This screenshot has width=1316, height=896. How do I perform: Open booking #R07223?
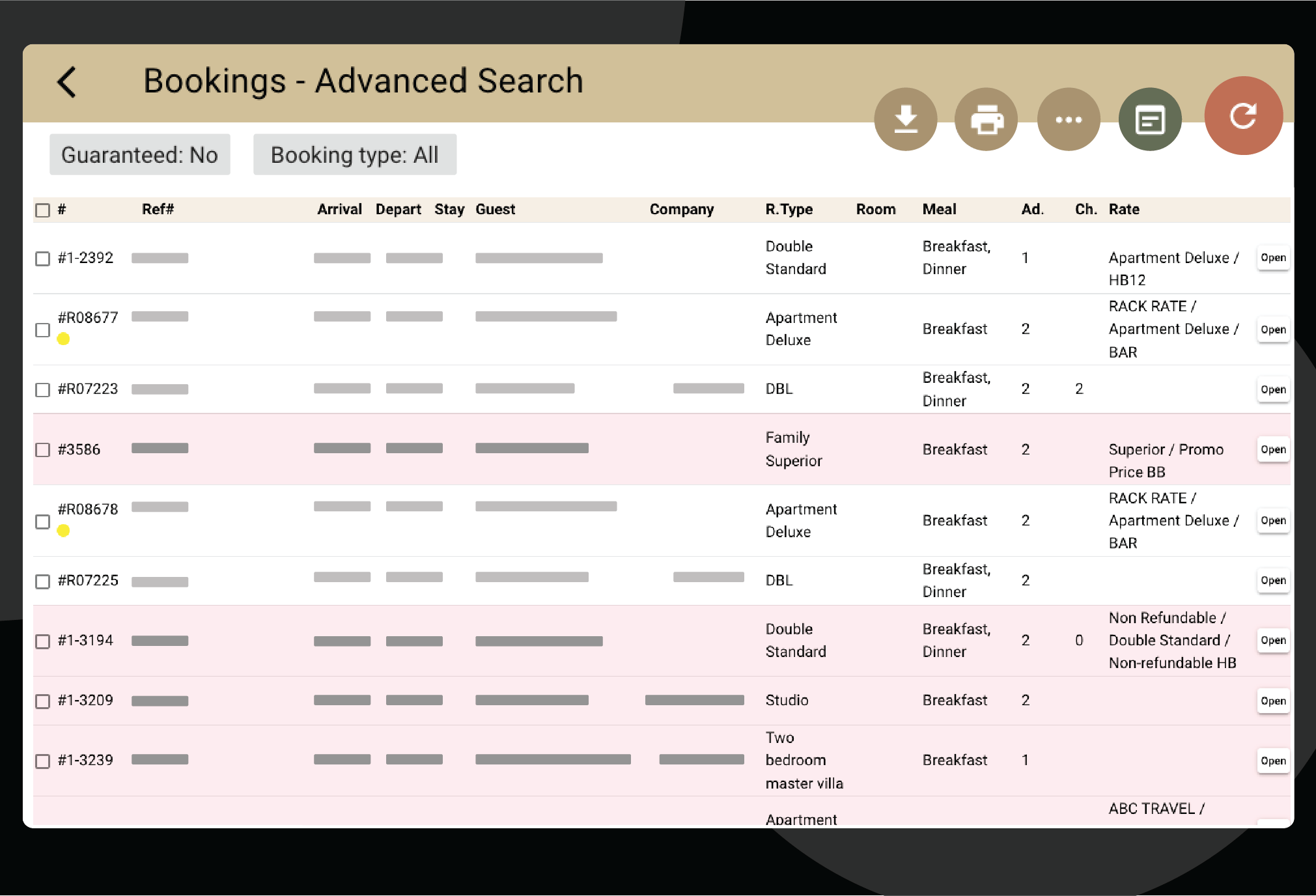[x=1272, y=389]
